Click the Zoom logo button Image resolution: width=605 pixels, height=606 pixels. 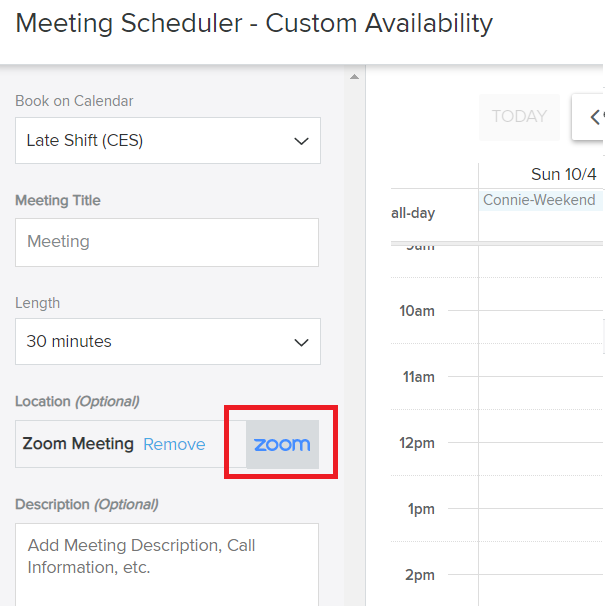(282, 444)
